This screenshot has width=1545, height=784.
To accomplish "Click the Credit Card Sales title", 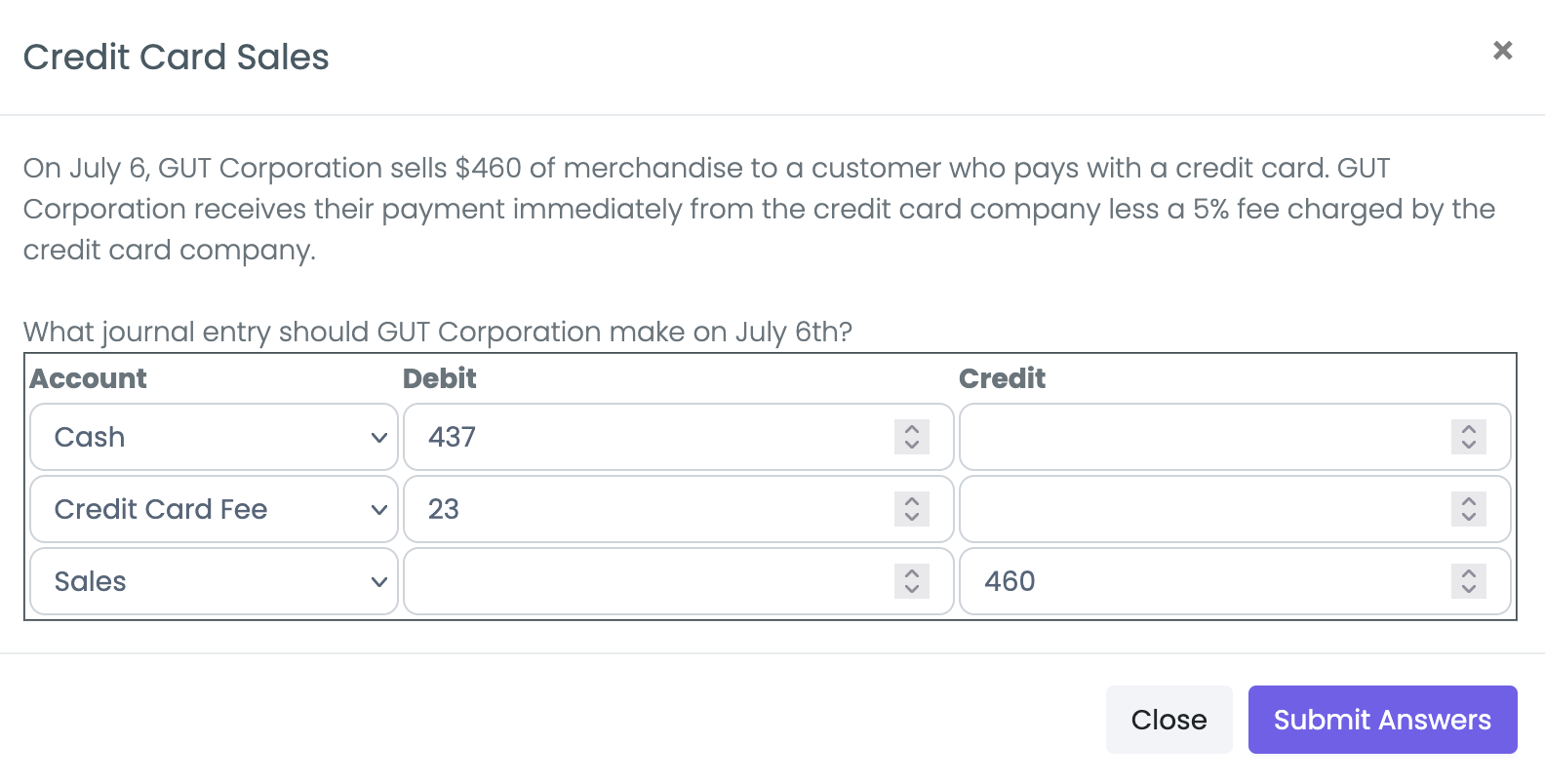I will (x=177, y=58).
